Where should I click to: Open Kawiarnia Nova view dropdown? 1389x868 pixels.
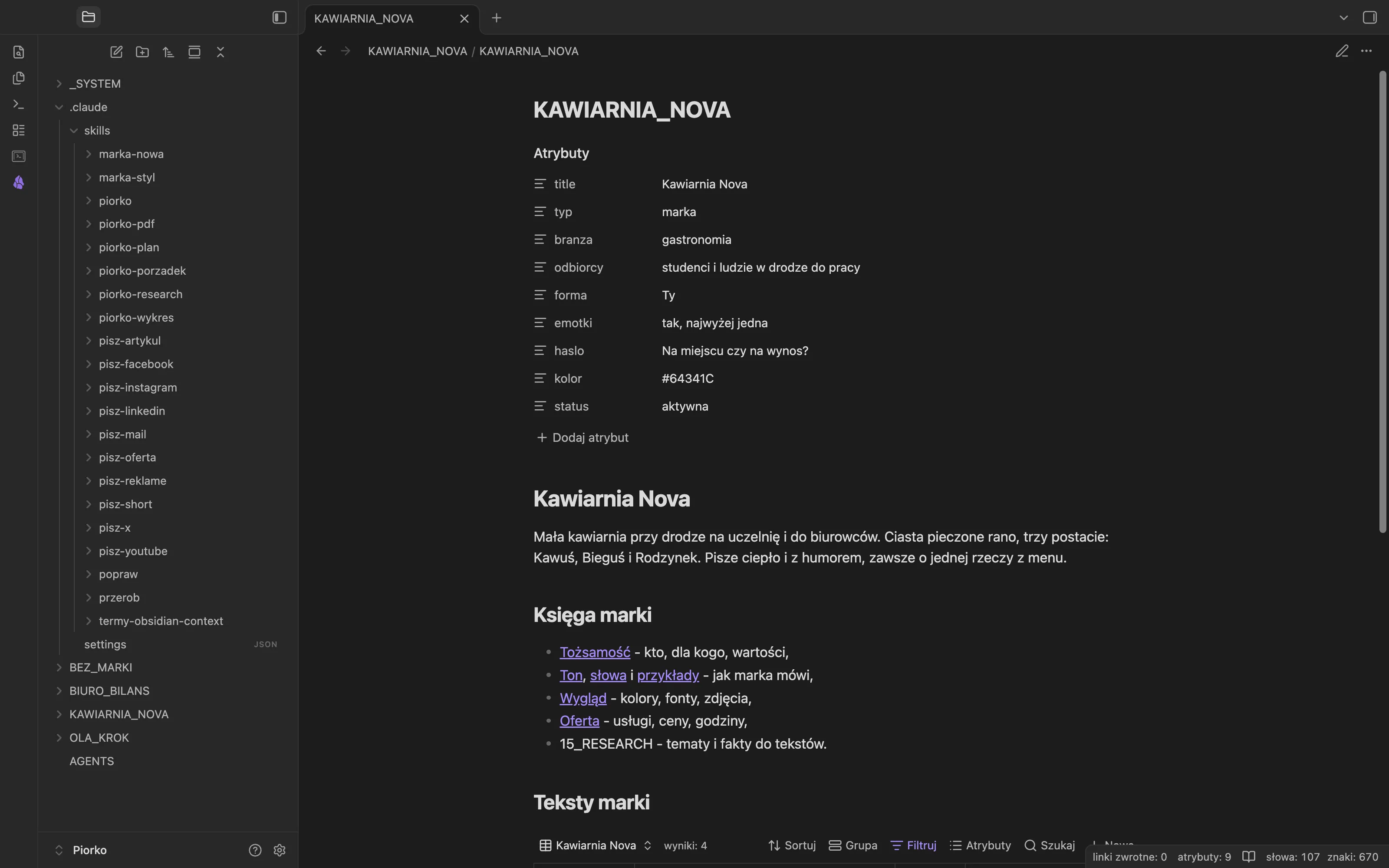[595, 845]
